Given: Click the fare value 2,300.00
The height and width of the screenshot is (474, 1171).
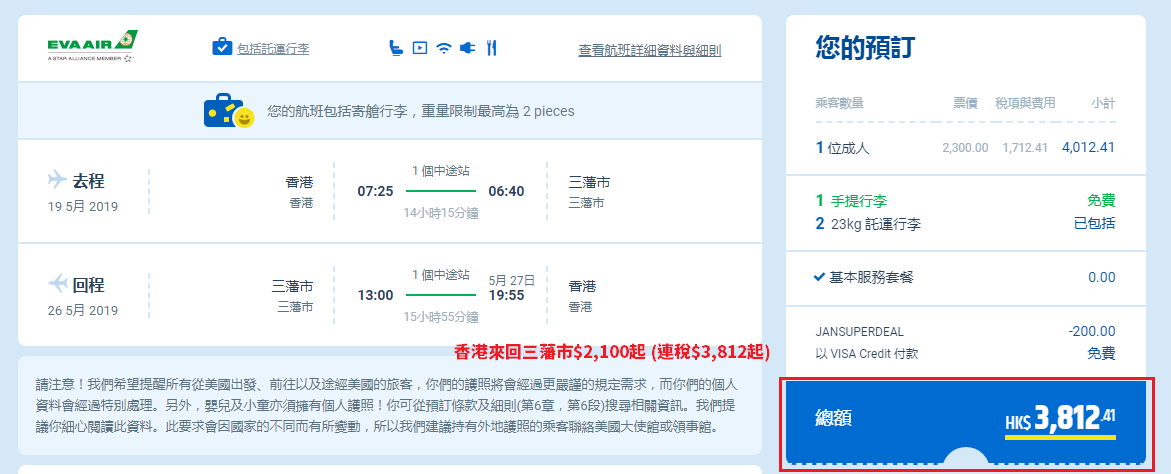Looking at the screenshot, I should [965, 148].
